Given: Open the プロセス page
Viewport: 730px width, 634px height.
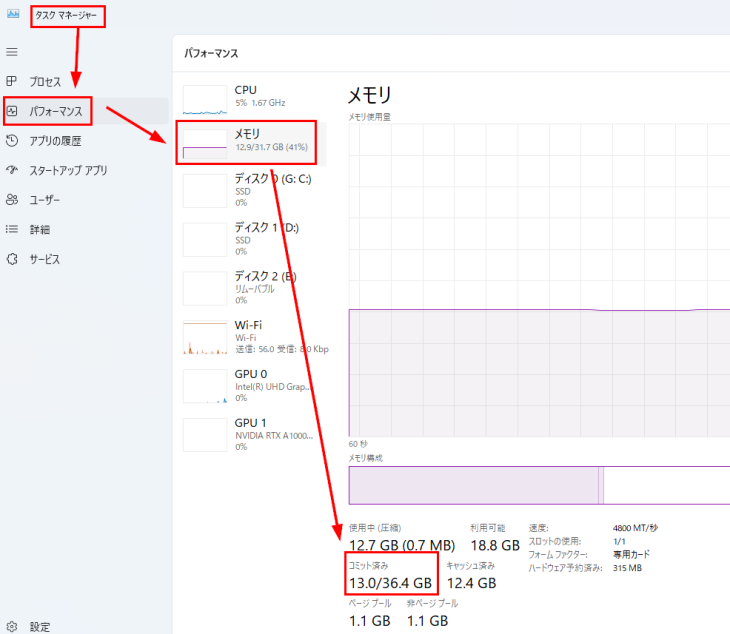Looking at the screenshot, I should [45, 82].
